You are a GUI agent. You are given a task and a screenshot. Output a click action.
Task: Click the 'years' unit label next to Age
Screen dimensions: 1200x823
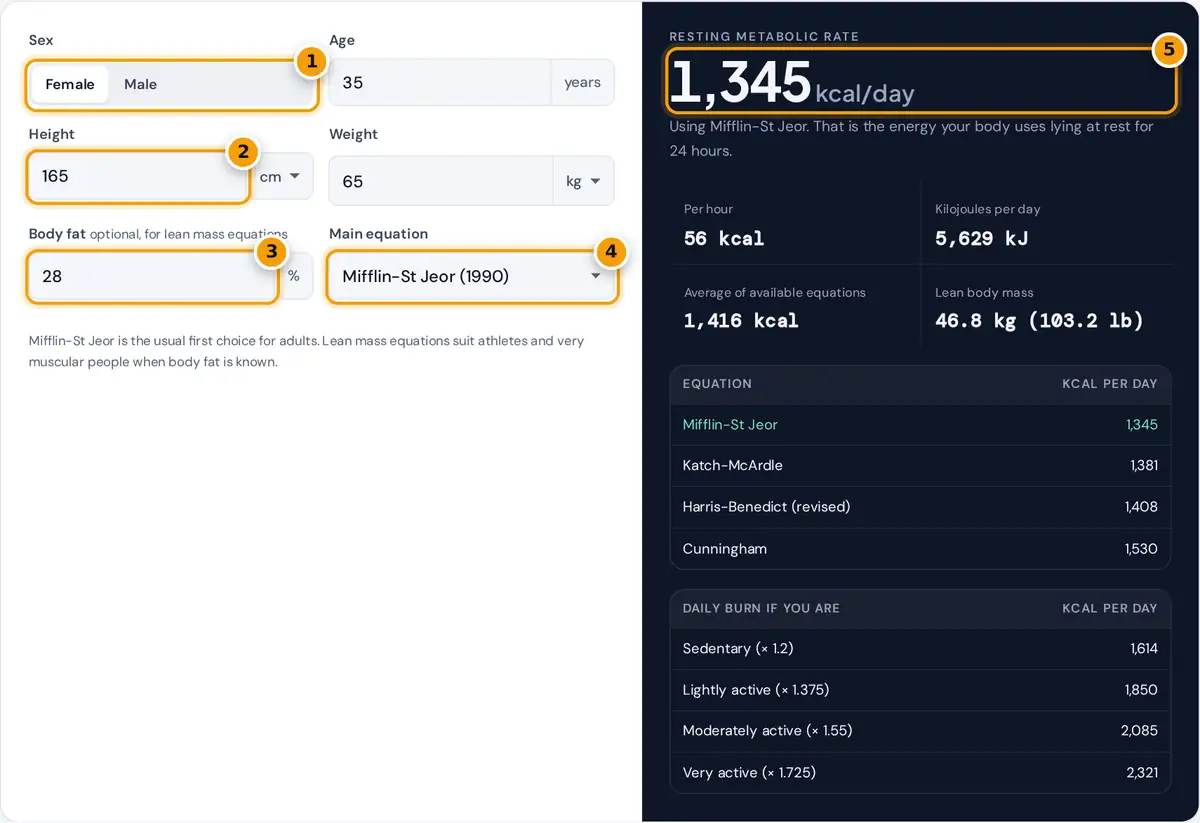582,83
